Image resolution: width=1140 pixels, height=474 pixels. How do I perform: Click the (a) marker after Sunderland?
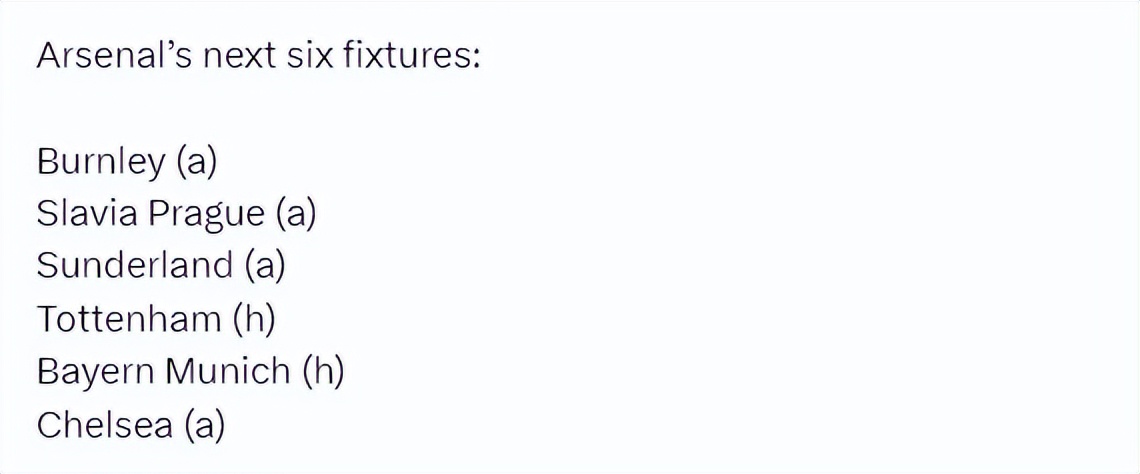point(265,266)
